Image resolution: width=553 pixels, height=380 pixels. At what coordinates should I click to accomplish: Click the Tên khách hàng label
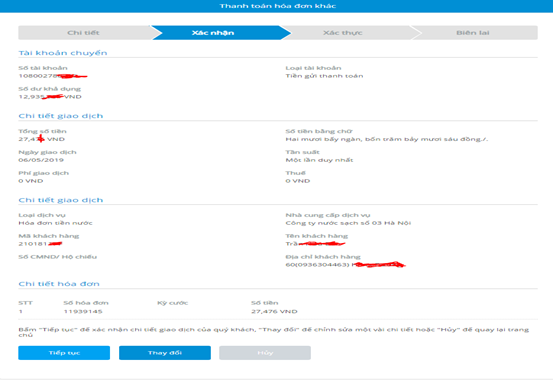tap(316, 236)
